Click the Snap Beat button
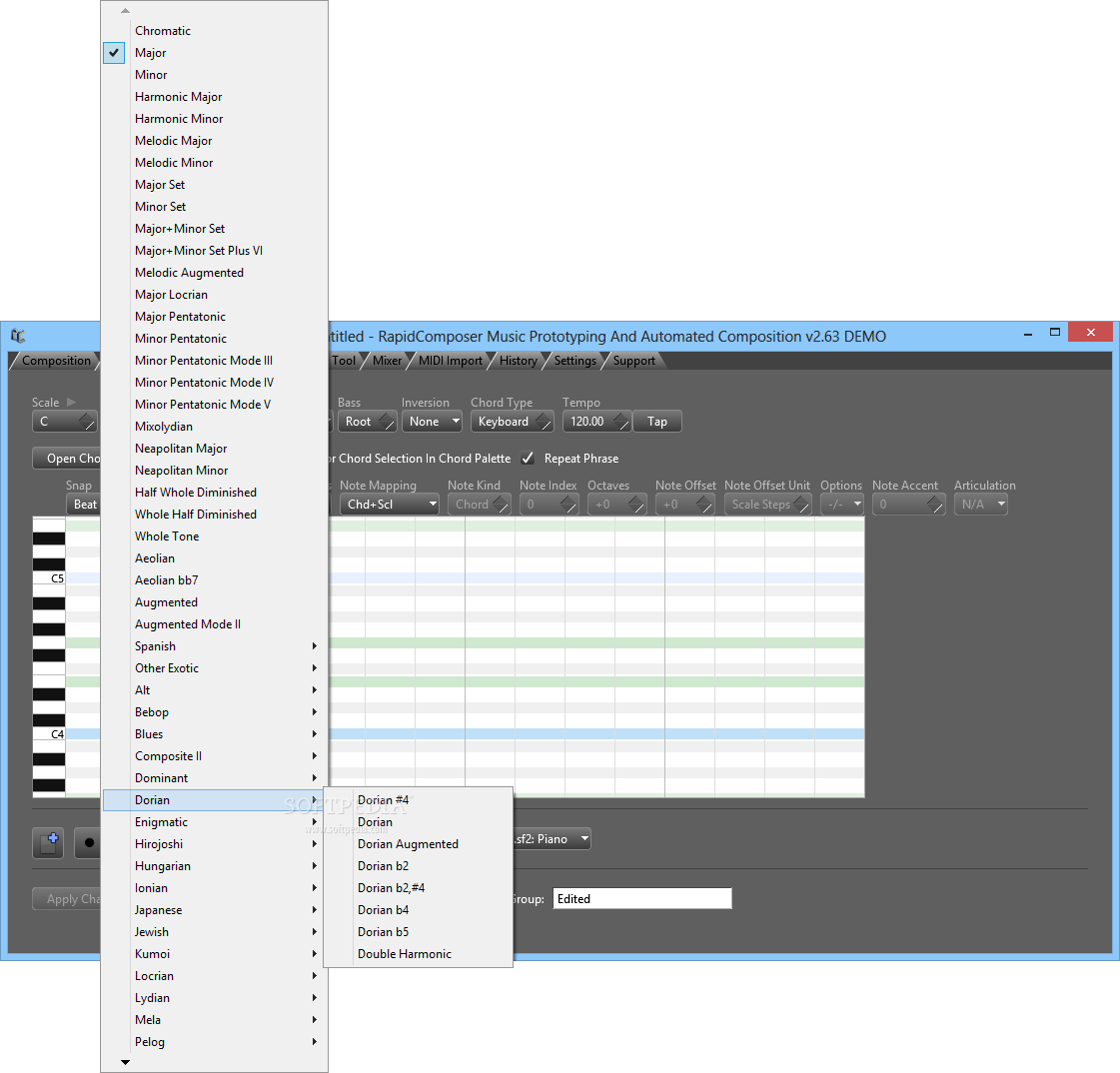The image size is (1120, 1073). (x=84, y=505)
